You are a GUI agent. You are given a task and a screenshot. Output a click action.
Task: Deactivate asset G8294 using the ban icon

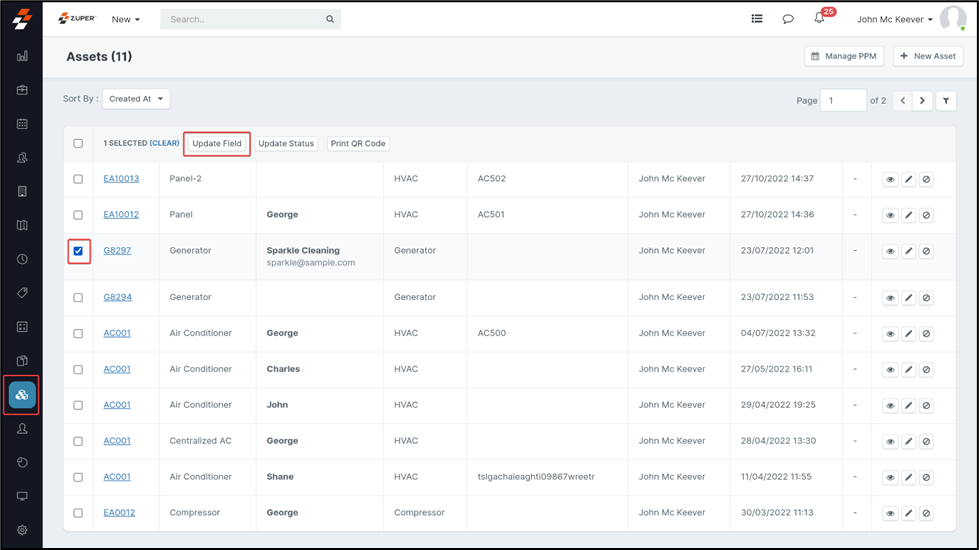[926, 298]
